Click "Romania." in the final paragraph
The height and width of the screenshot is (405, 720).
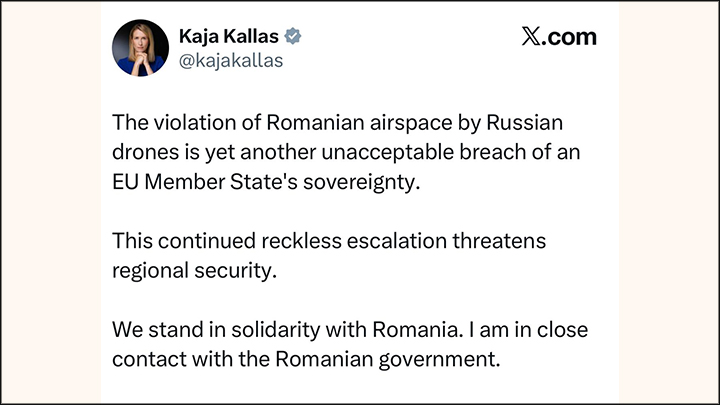coord(417,330)
